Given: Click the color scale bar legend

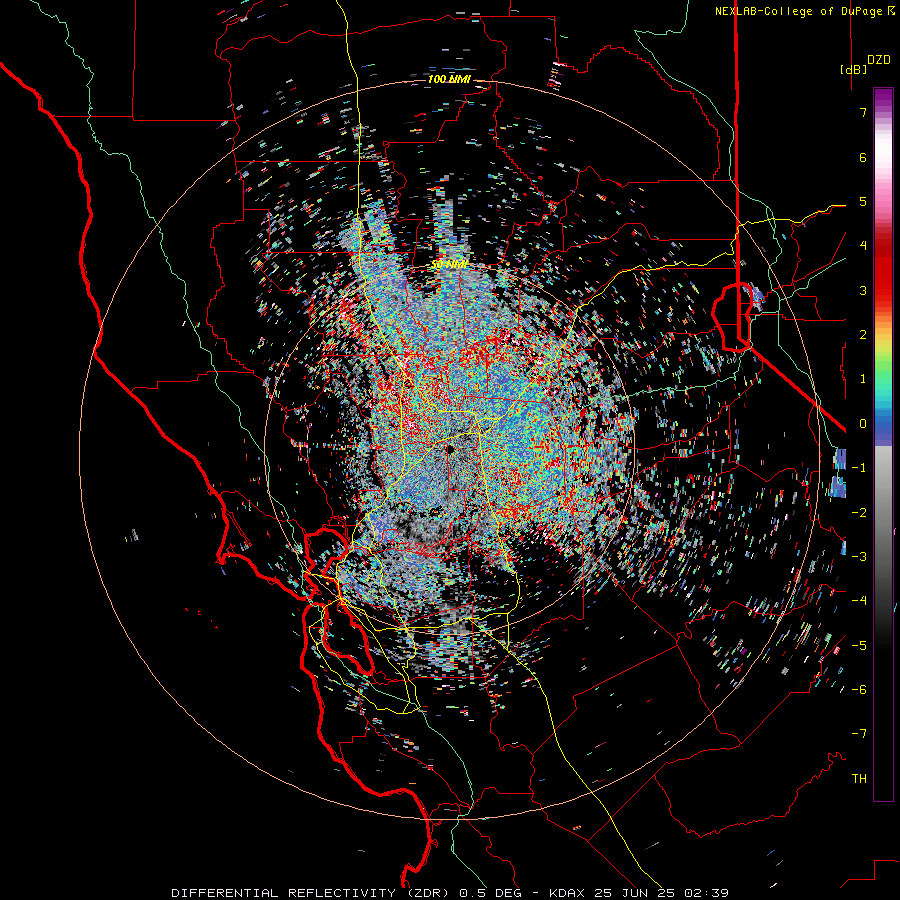Looking at the screenshot, I should point(883,444).
